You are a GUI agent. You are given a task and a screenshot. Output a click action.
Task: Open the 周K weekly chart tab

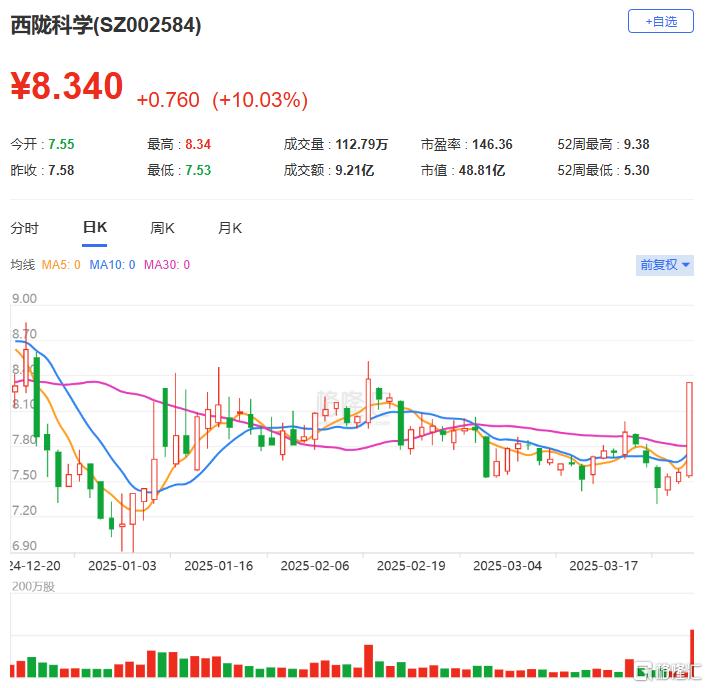(162, 228)
